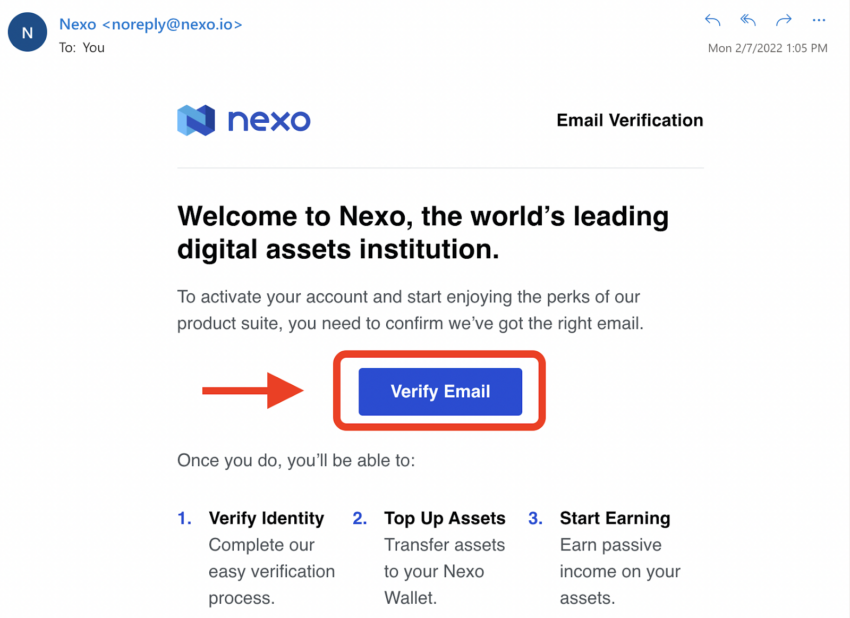Click the Reply arrow icon

[712, 21]
